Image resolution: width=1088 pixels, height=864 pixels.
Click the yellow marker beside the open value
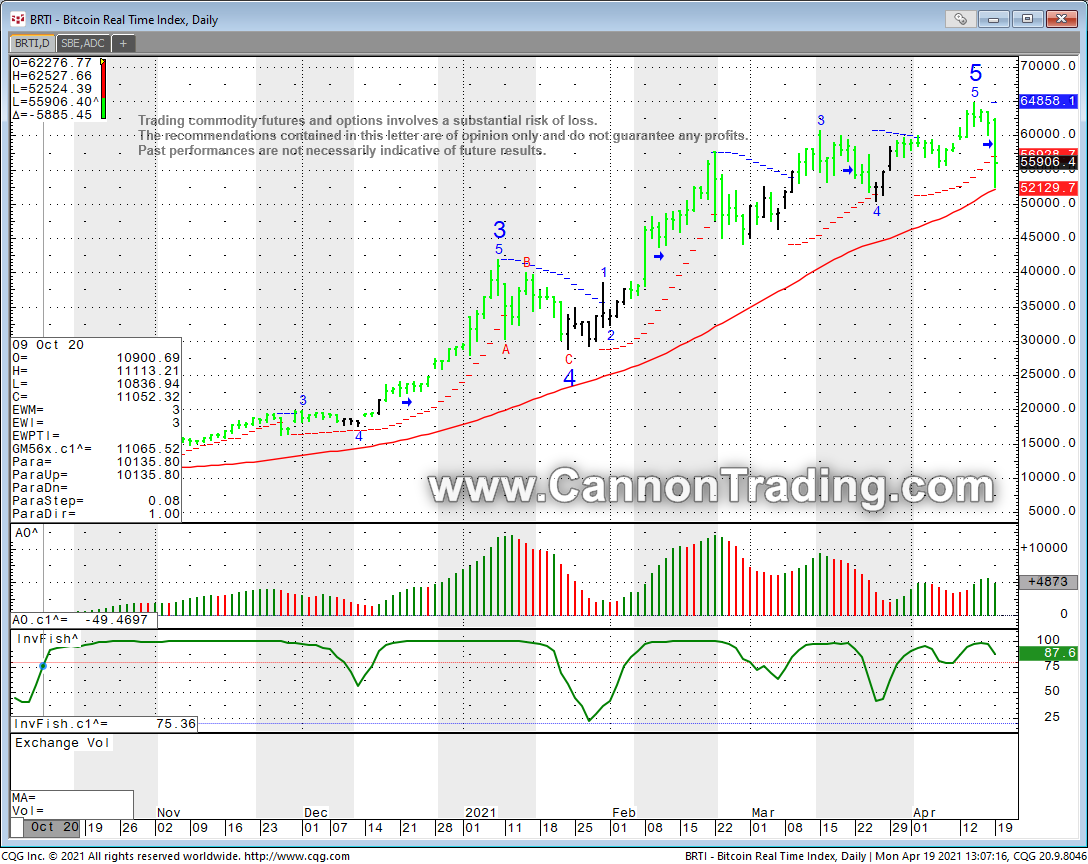click(x=103, y=61)
